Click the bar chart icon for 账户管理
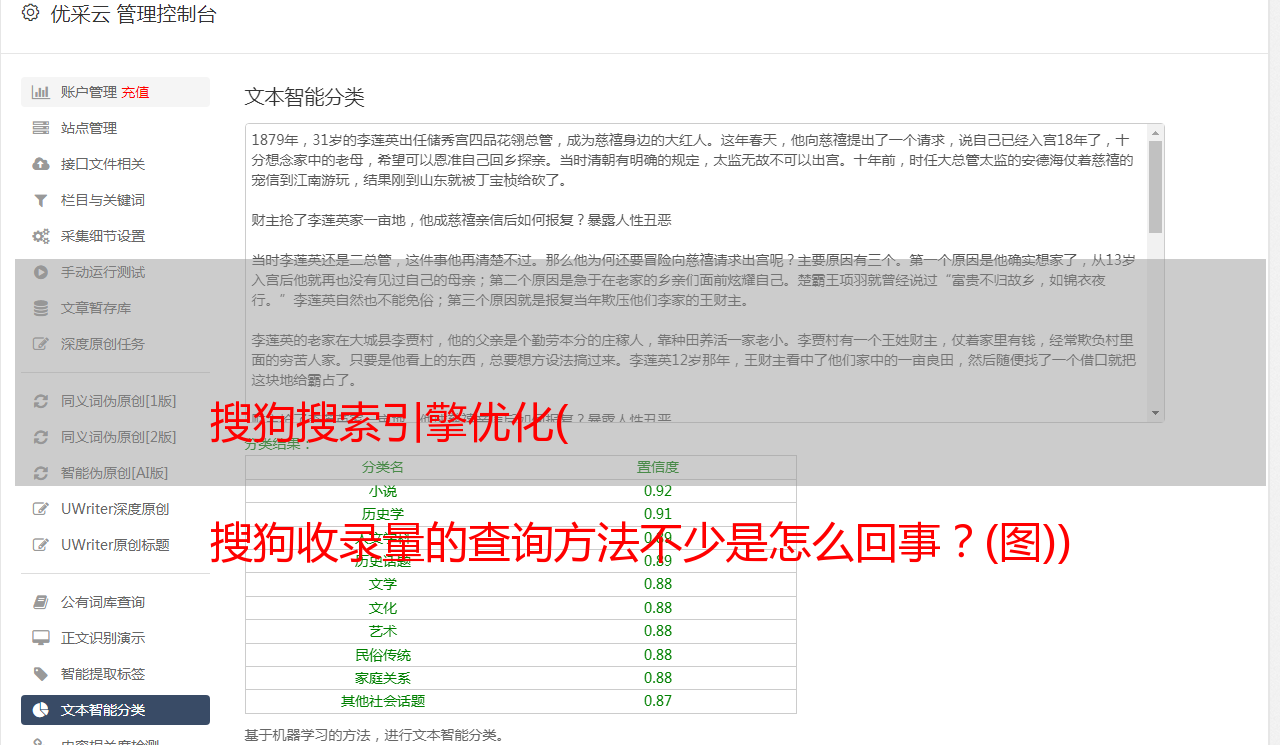 (x=40, y=92)
